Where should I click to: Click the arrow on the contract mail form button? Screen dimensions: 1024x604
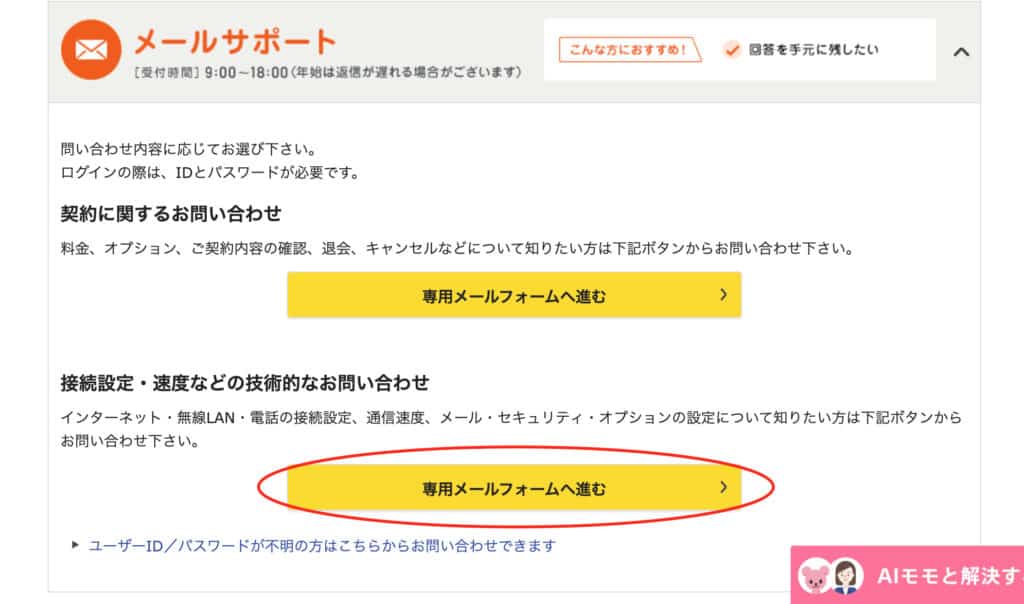(723, 294)
